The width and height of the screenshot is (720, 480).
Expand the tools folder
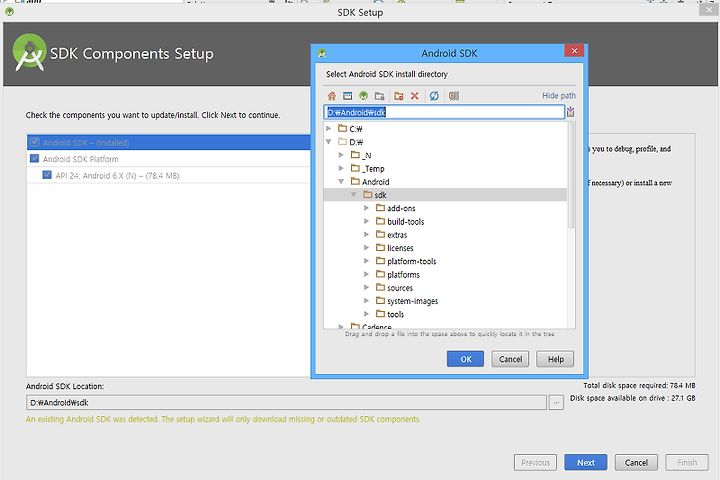(366, 314)
